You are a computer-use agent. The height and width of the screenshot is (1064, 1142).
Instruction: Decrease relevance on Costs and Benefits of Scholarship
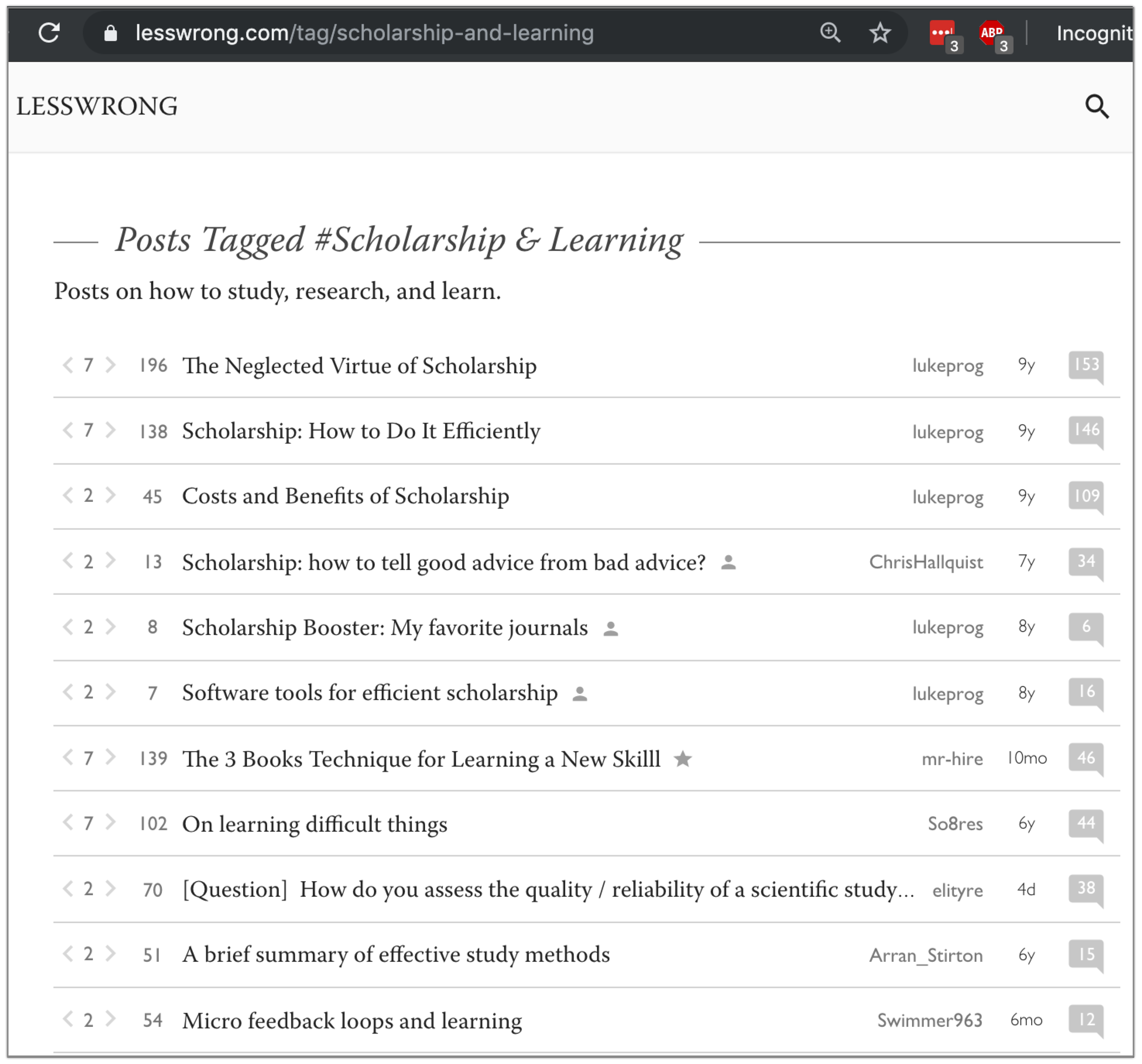pyautogui.click(x=68, y=495)
